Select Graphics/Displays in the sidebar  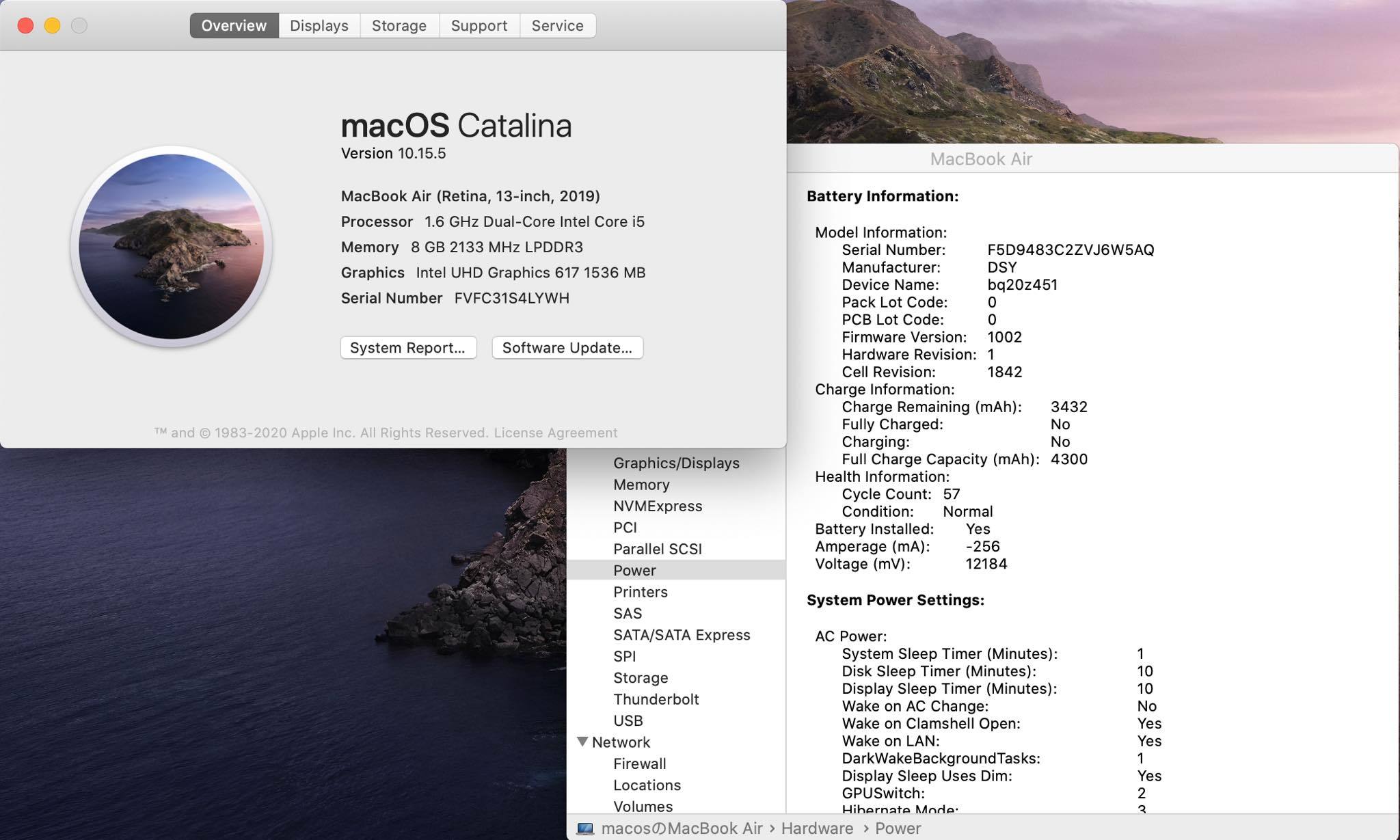coord(675,463)
